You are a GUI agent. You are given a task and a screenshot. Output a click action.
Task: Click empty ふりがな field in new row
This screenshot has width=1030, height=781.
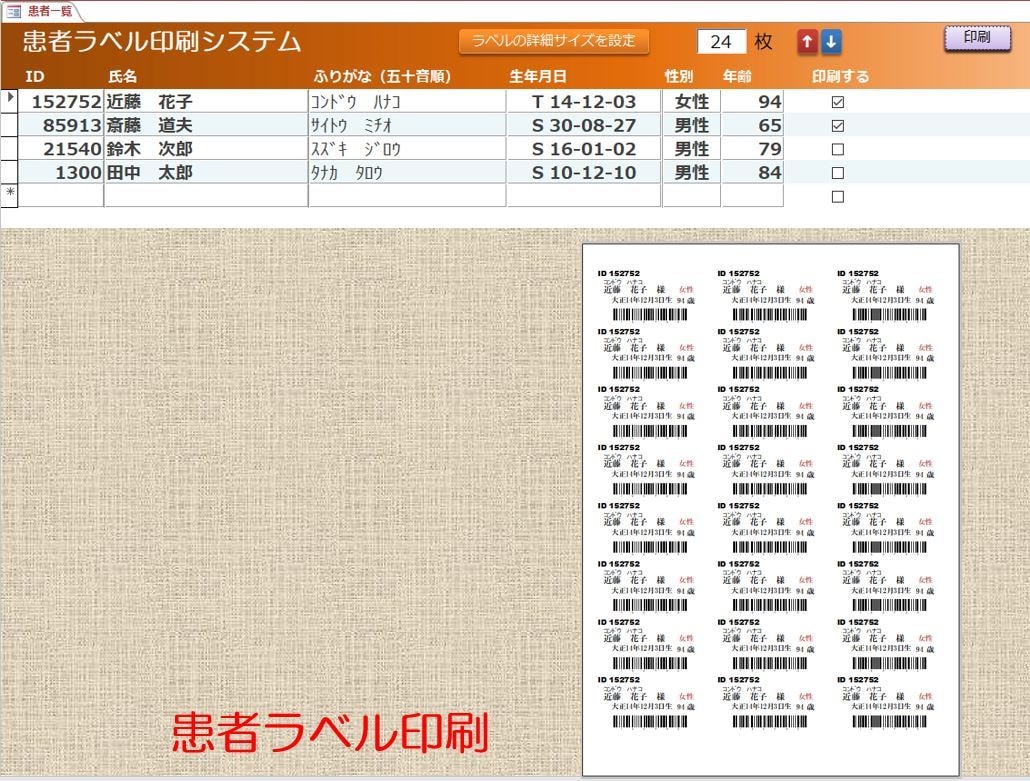point(407,196)
